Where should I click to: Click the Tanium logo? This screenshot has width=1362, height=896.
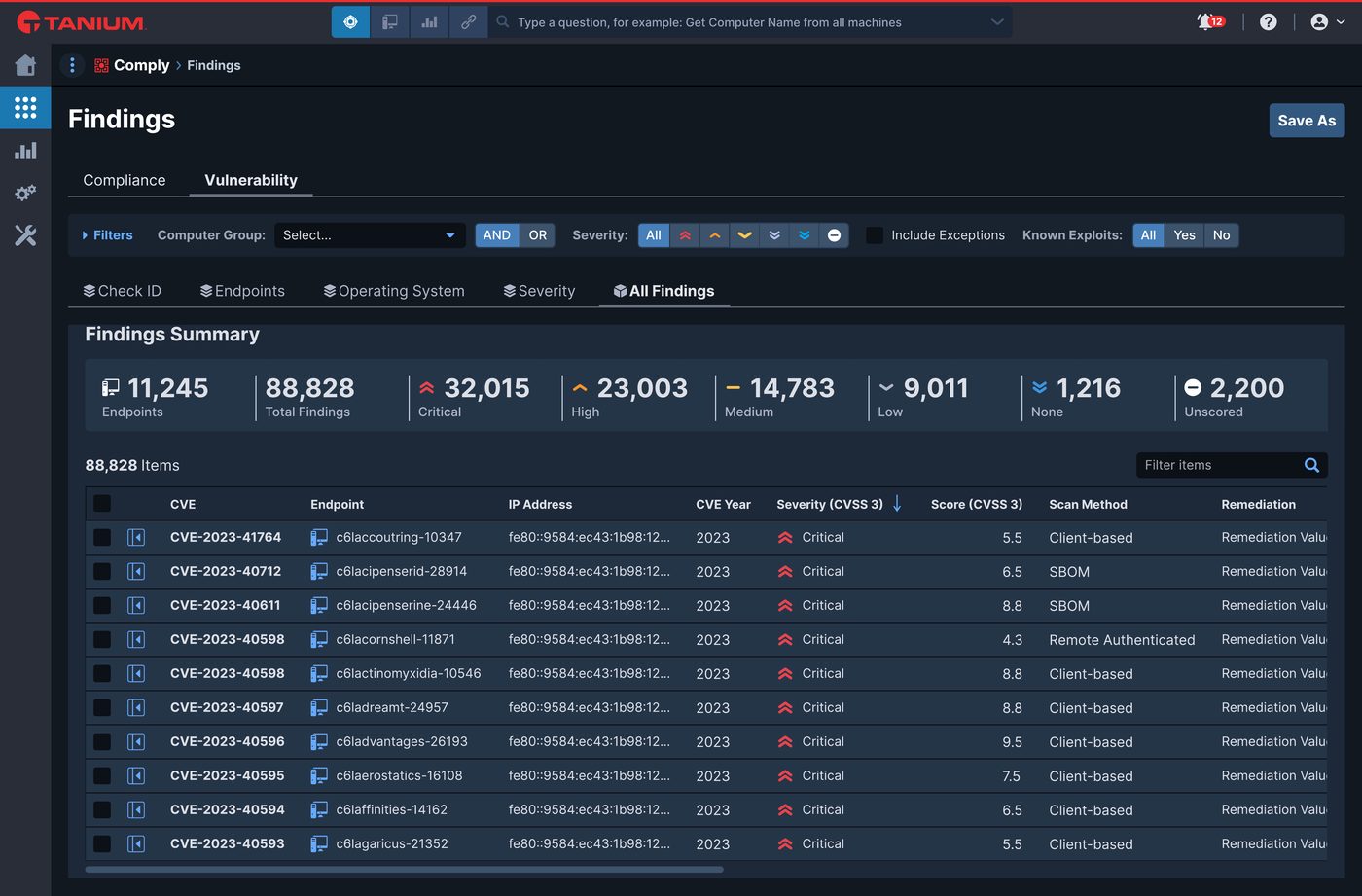(81, 21)
